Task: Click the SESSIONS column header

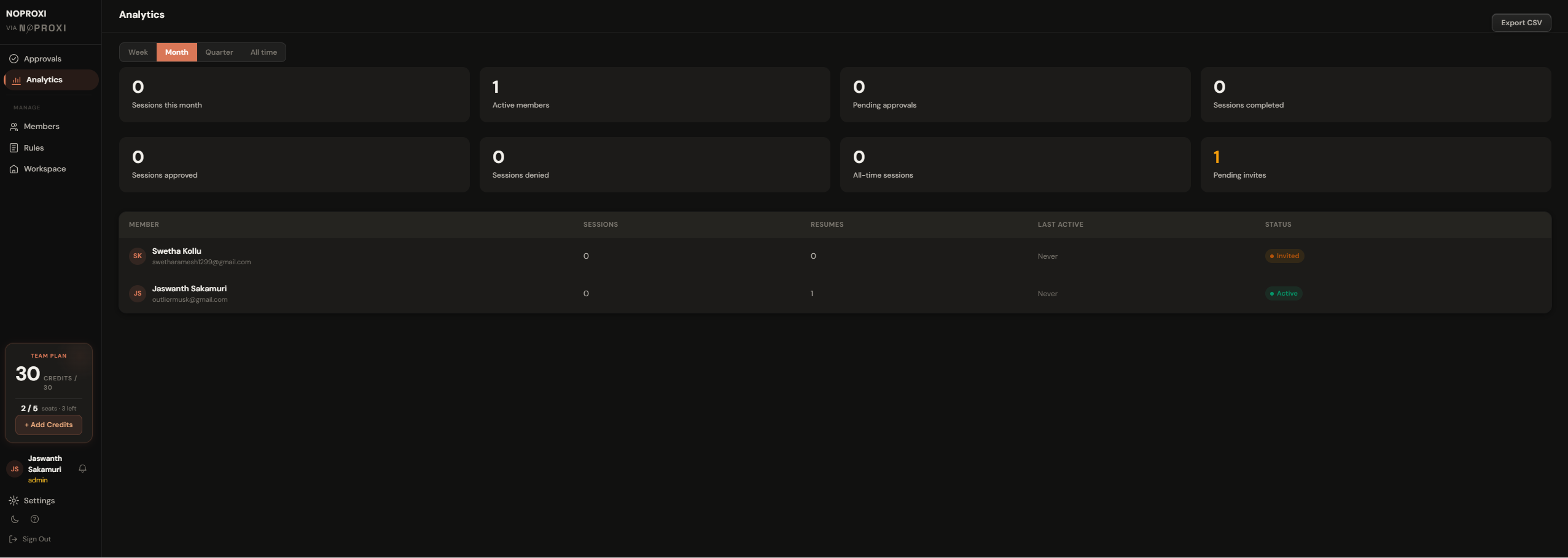Action: [601, 225]
